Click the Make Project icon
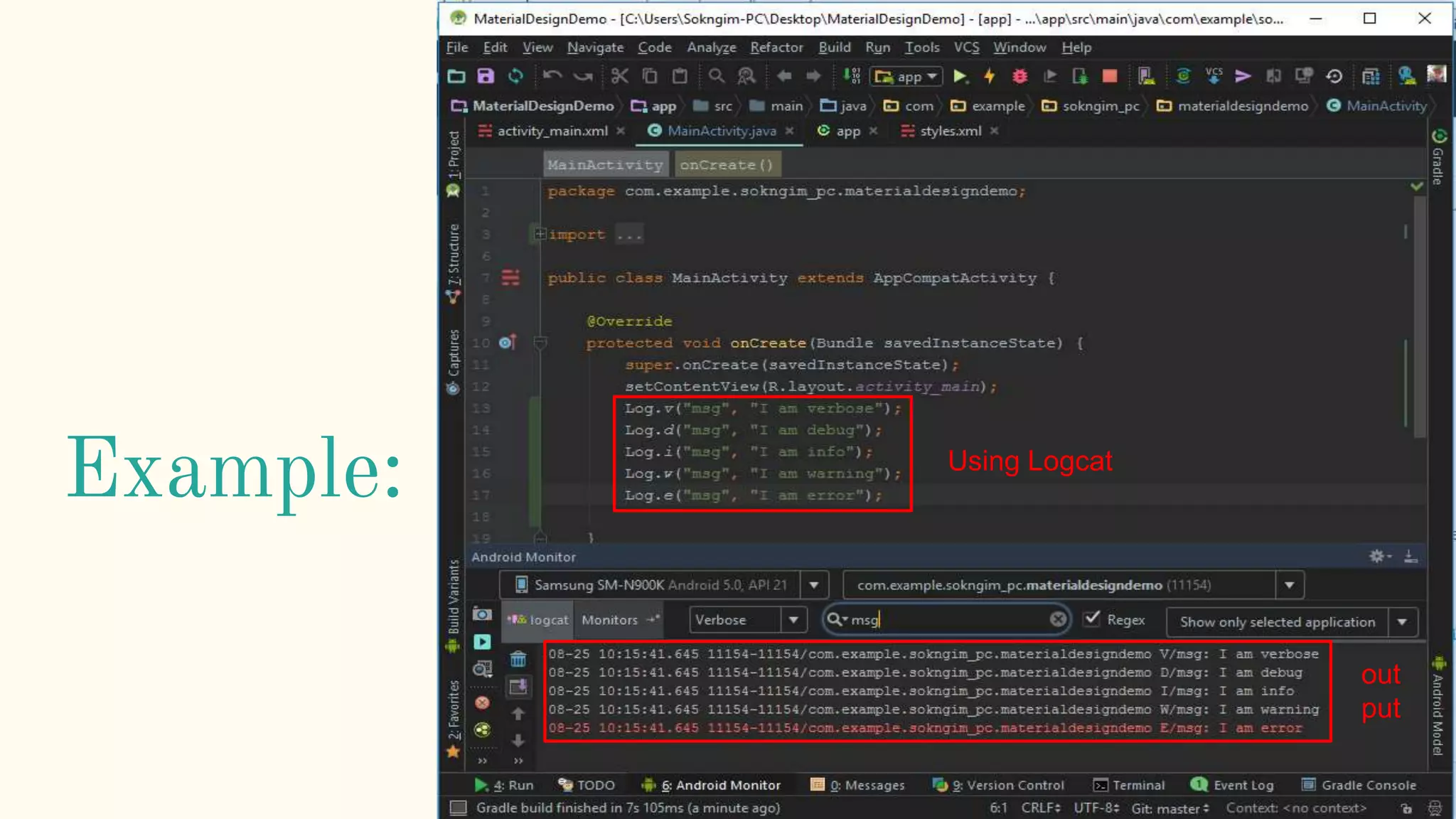1456x819 pixels. point(852,76)
